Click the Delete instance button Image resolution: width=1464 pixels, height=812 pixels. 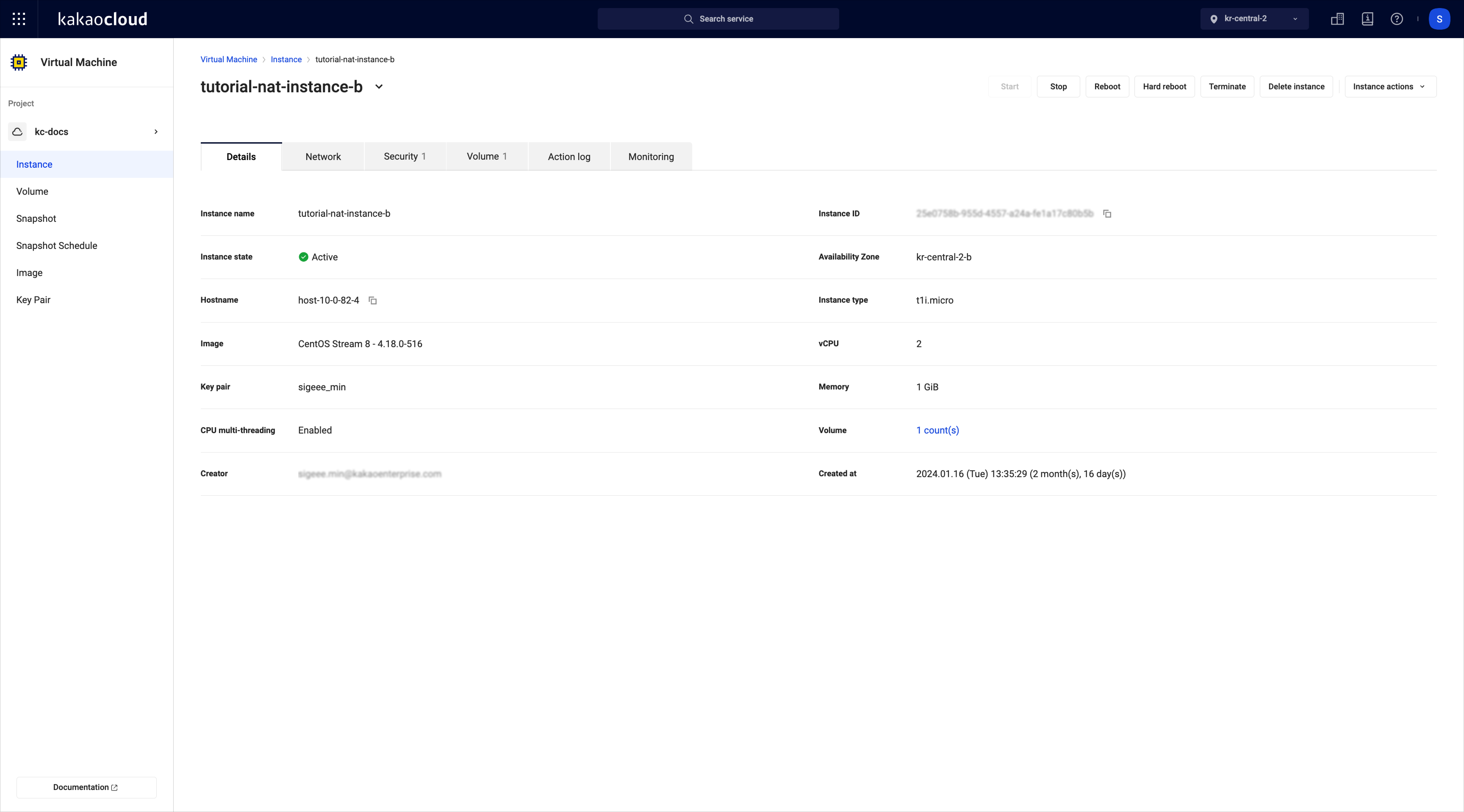click(x=1296, y=86)
